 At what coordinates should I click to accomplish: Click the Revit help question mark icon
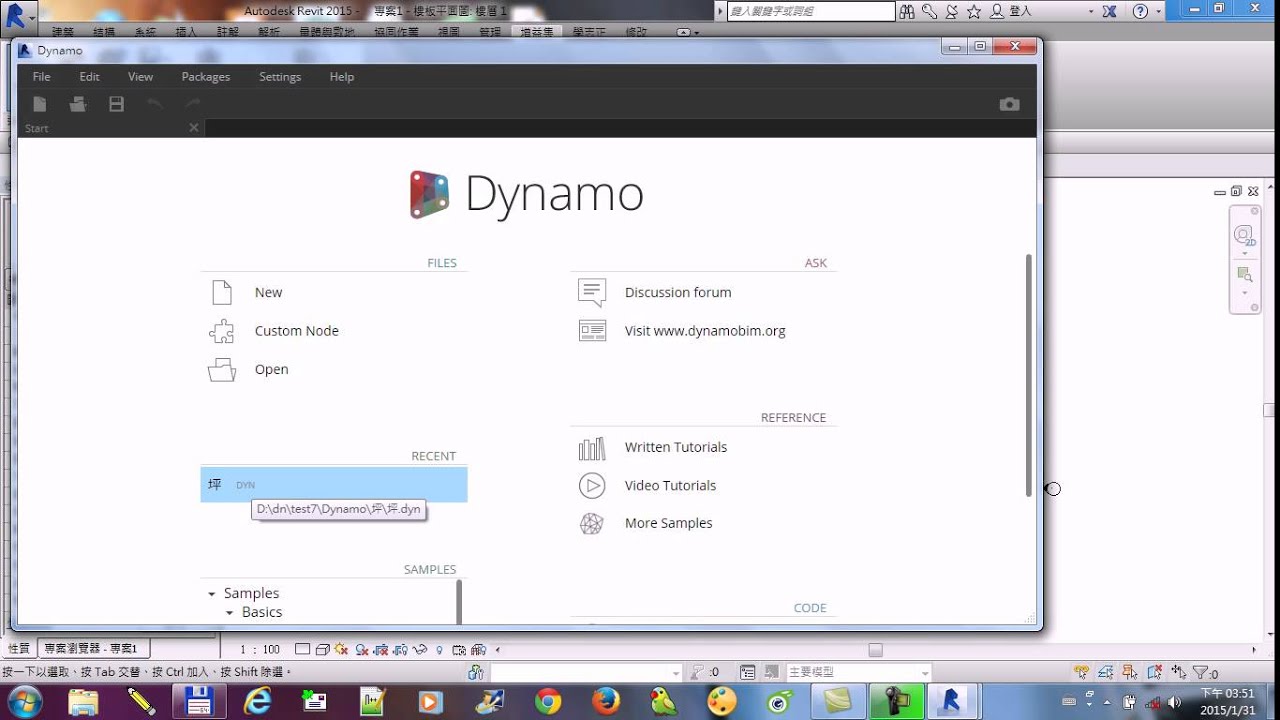coord(1140,12)
